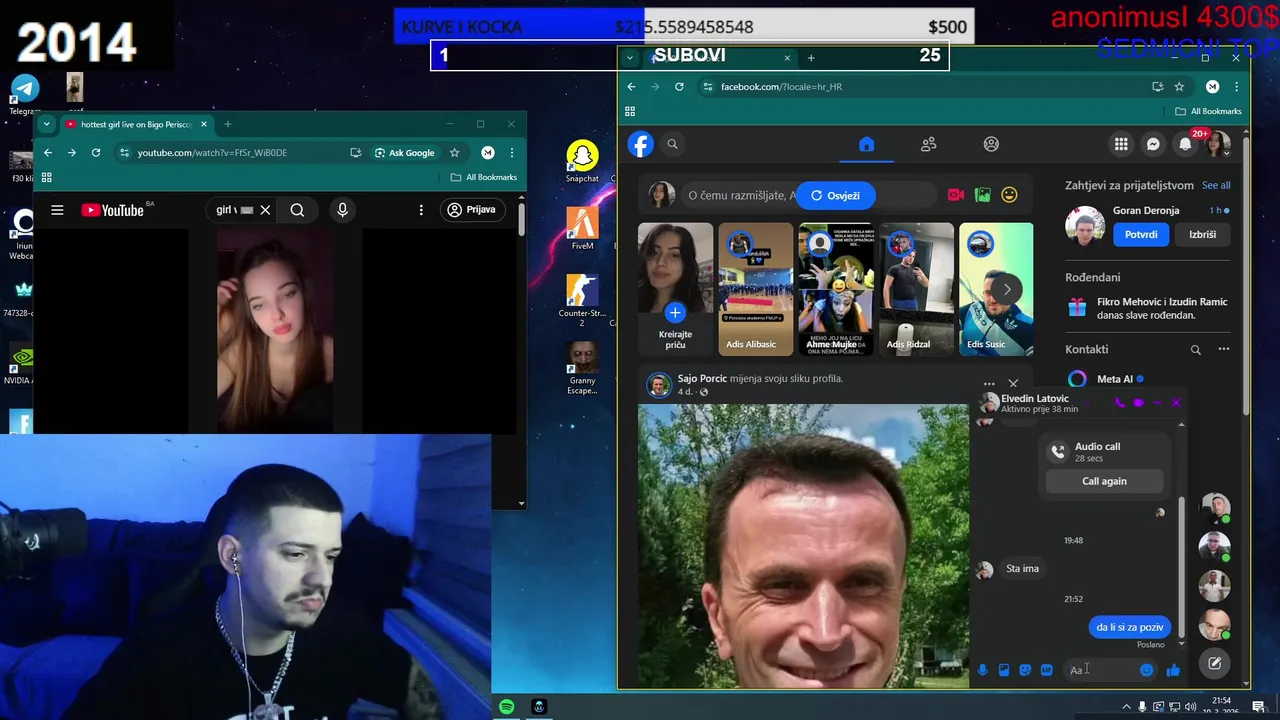Open the tab search dropdown in YouTube window

click(46, 124)
